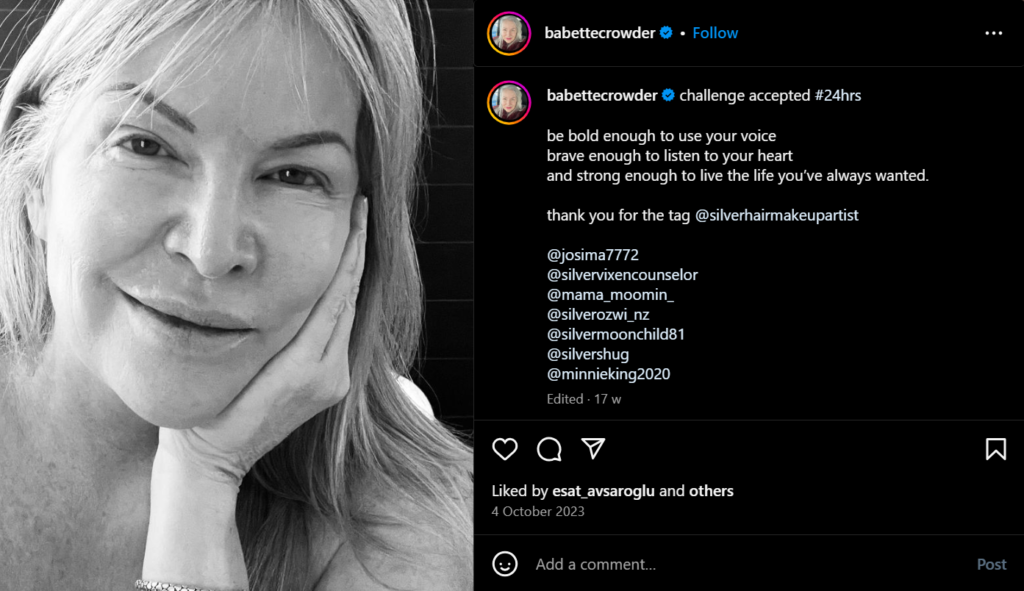Open the babettecrowder username in the caption
1024x591 pixels.
602,95
